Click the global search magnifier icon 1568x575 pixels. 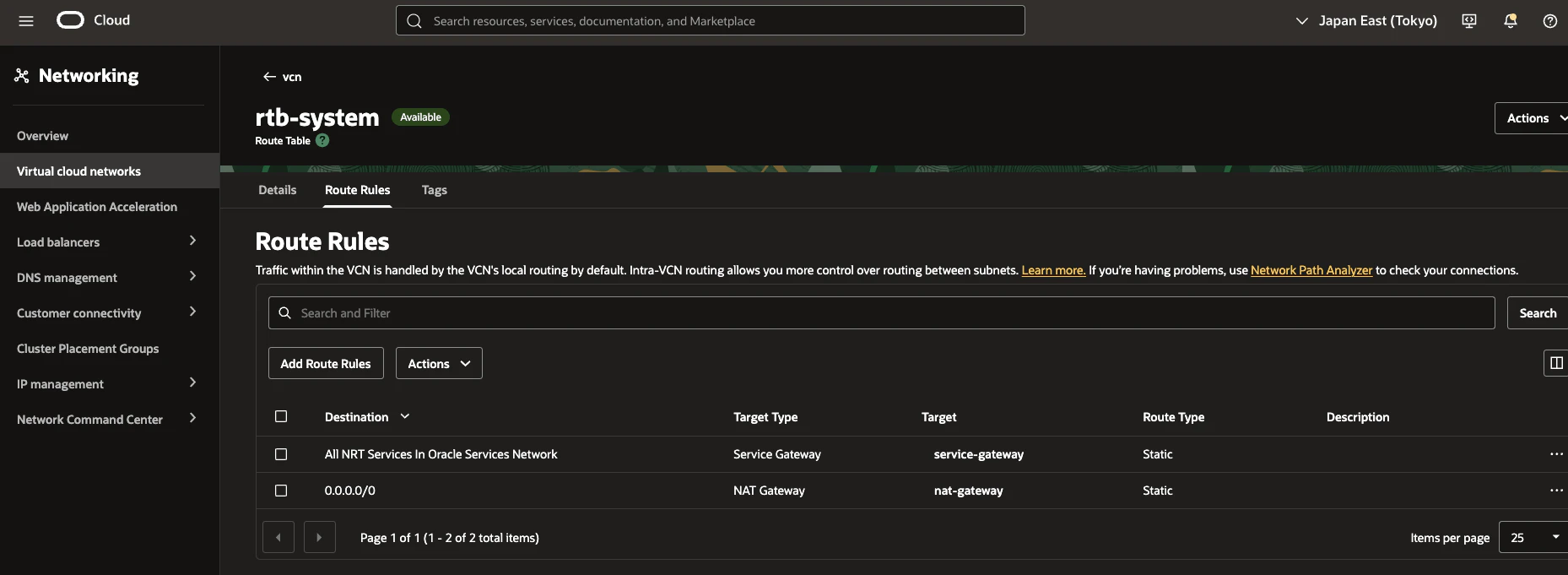coord(414,21)
